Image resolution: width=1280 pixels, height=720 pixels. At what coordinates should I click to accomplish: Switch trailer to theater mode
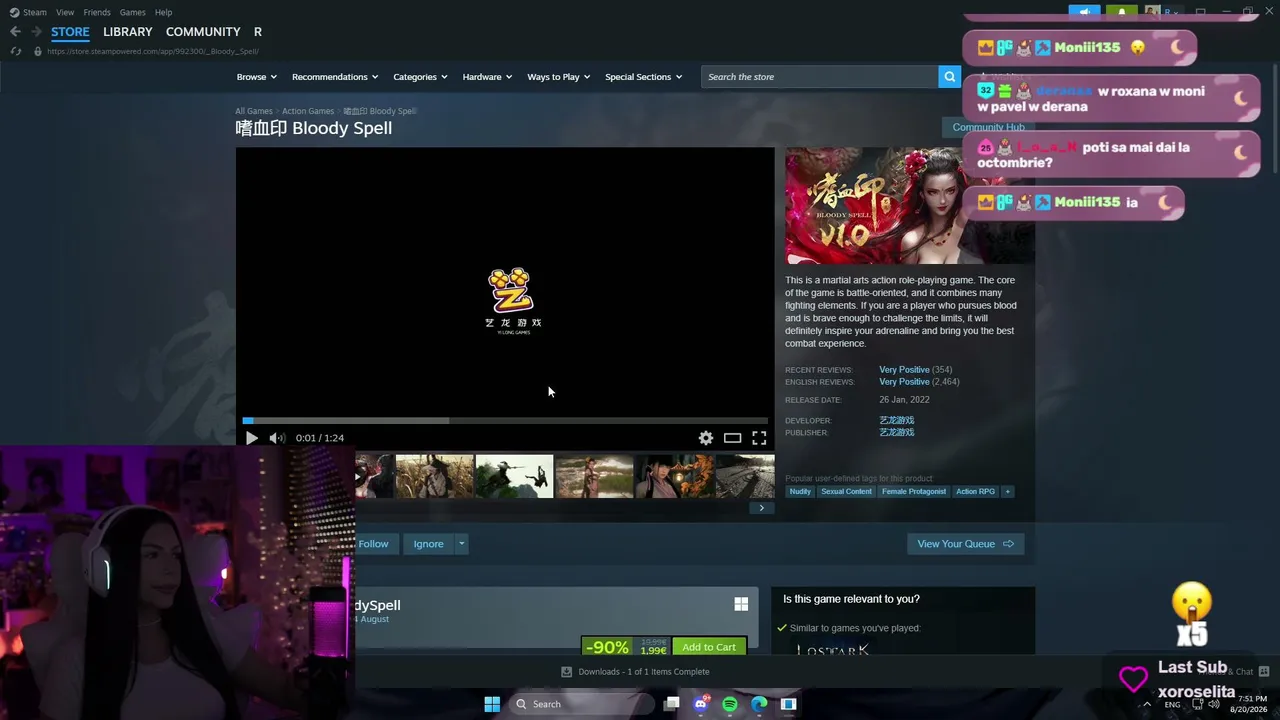click(733, 438)
